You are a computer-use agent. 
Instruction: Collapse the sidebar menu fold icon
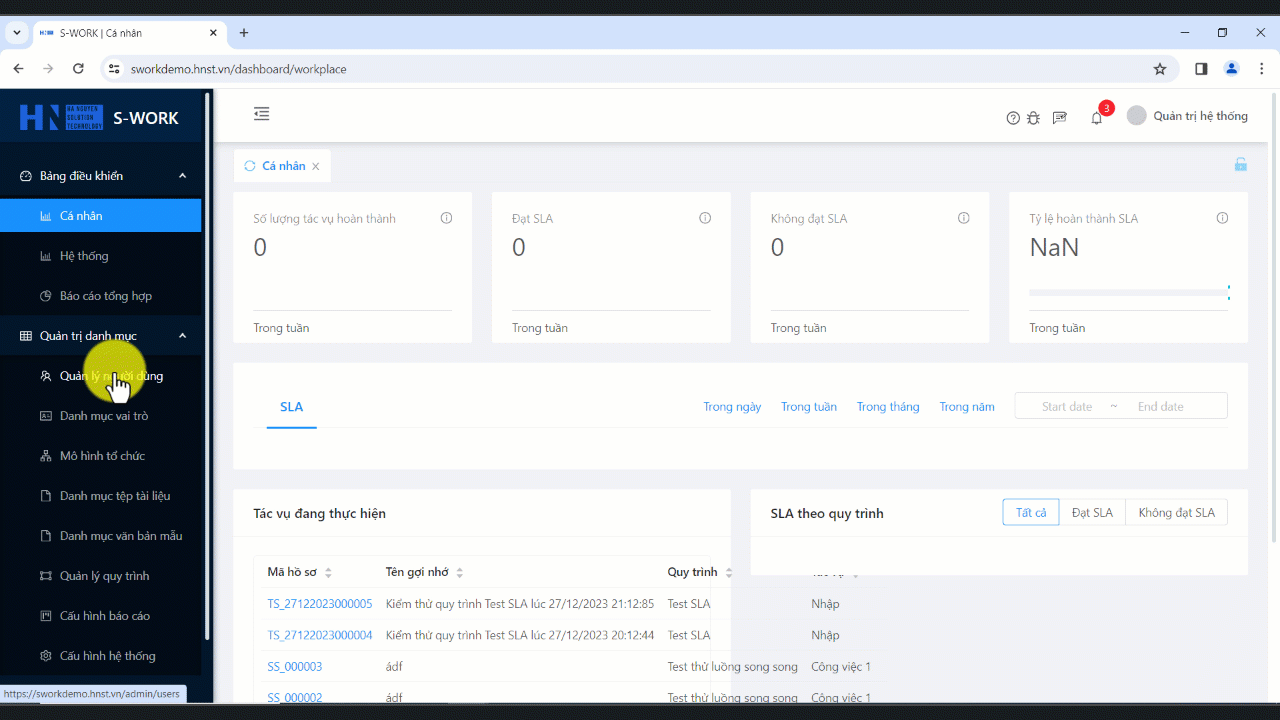coord(262,114)
